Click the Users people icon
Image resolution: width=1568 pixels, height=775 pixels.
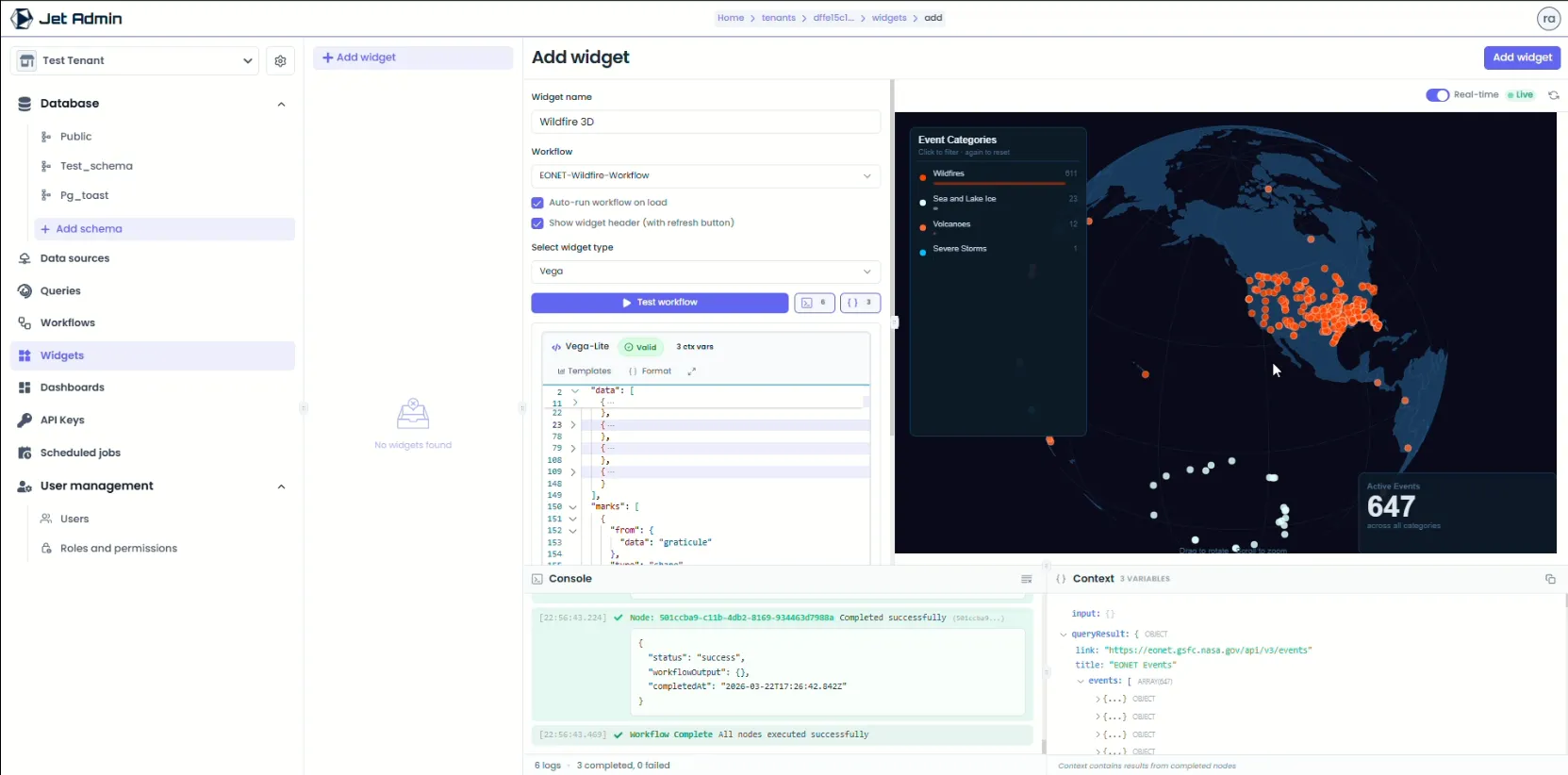[46, 519]
